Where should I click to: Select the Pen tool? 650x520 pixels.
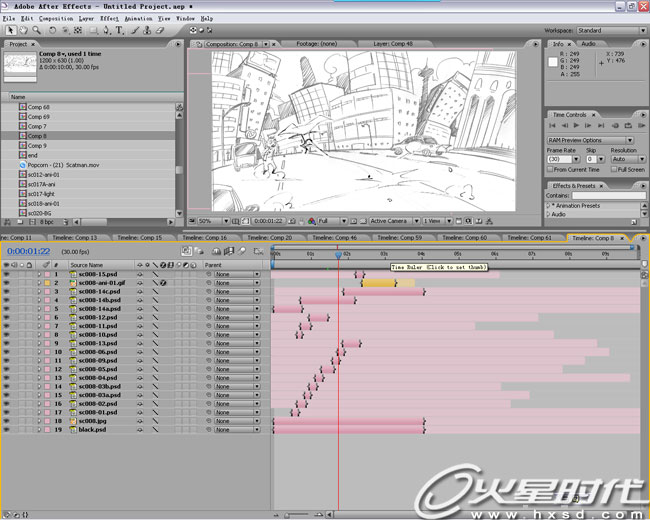point(107,30)
